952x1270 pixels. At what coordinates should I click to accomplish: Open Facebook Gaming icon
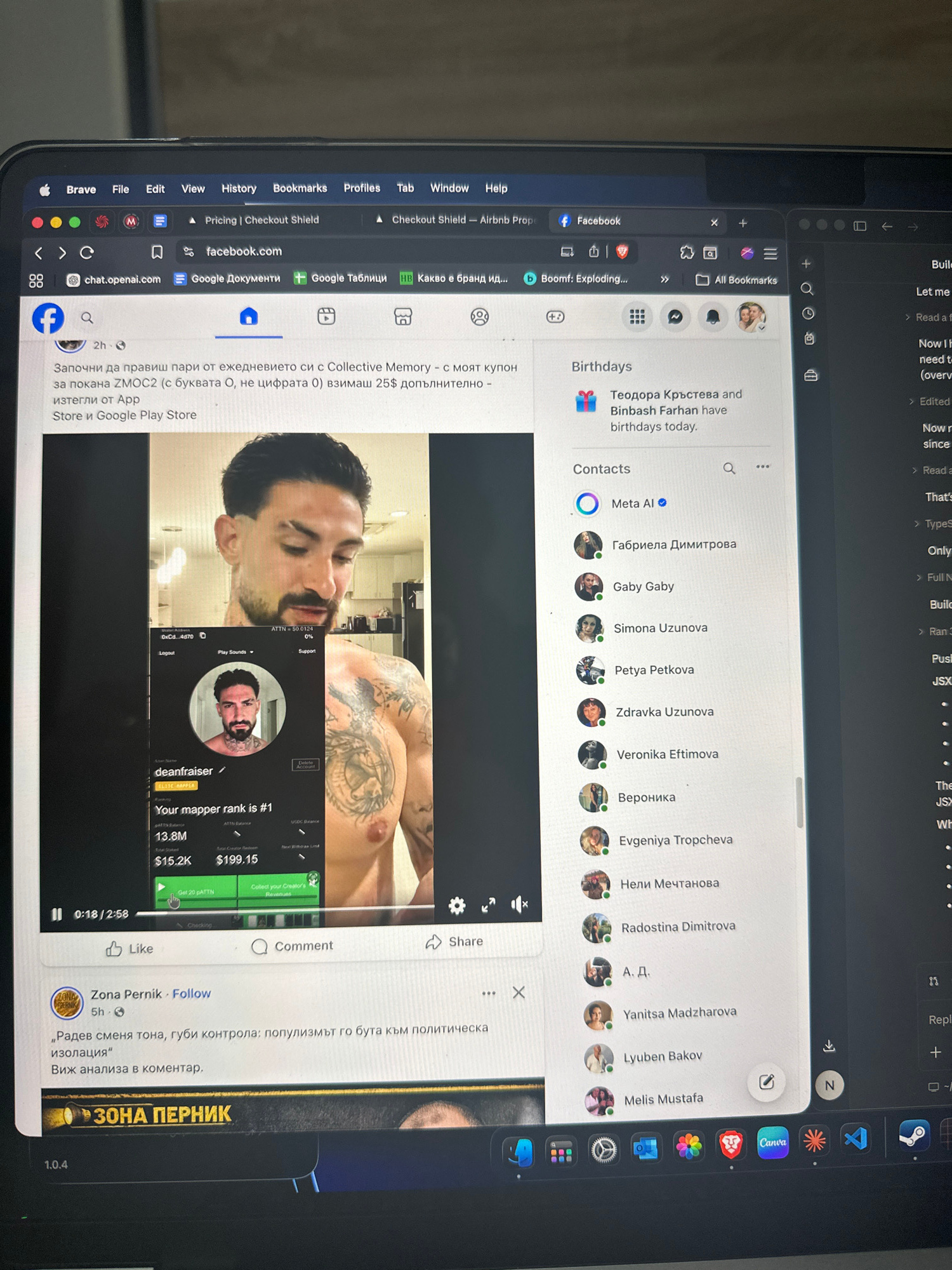pos(555,316)
